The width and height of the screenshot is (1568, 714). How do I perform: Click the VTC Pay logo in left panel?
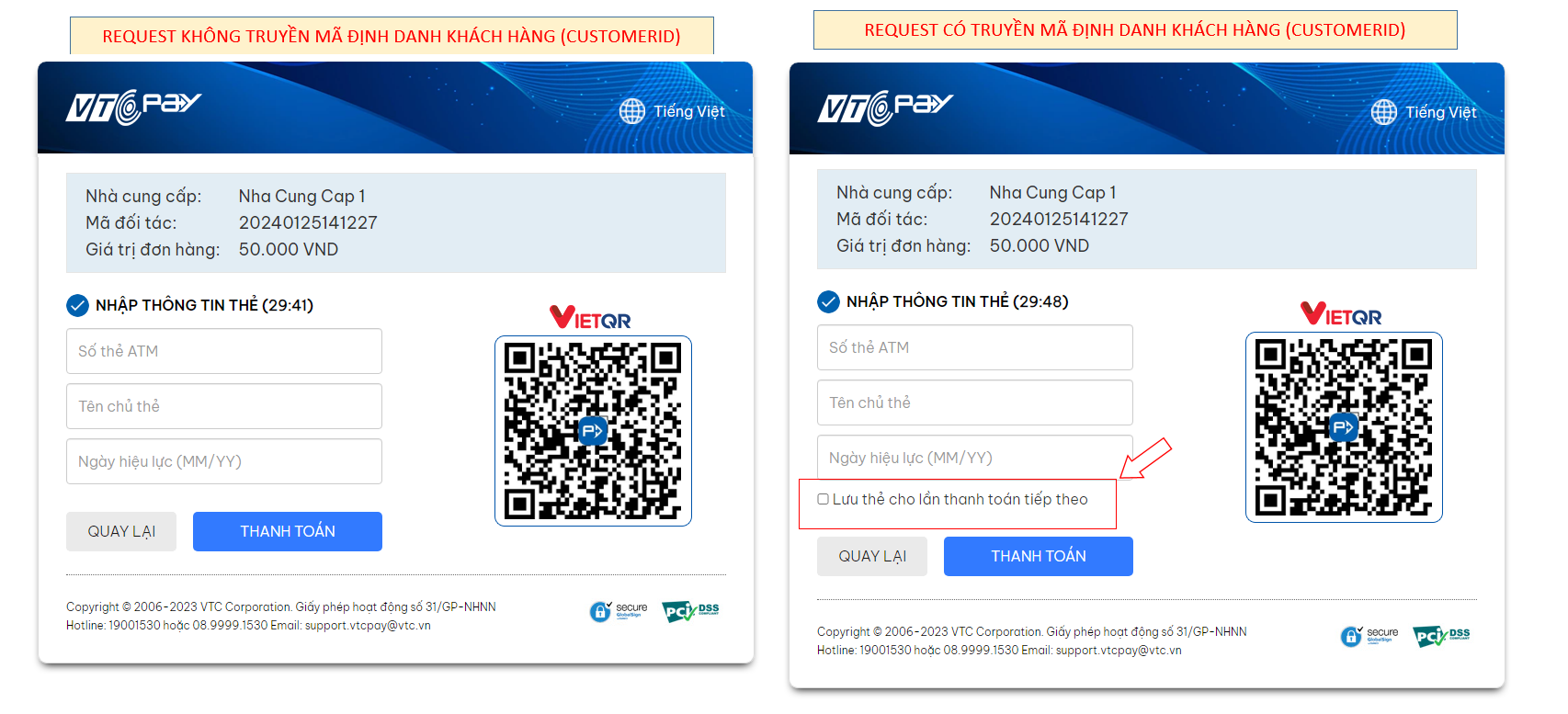tap(133, 107)
